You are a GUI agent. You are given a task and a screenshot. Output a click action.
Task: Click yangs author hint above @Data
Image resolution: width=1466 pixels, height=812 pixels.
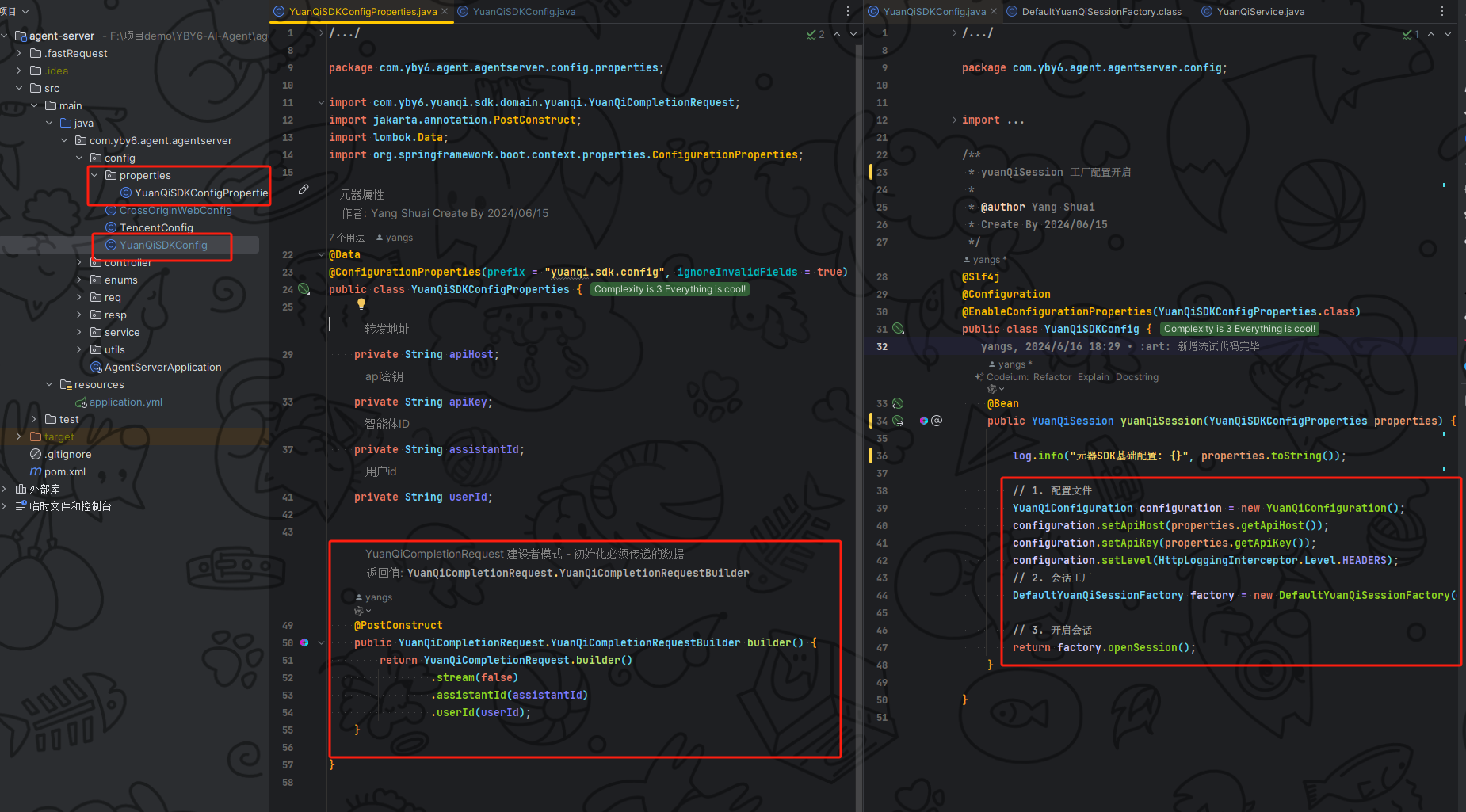pos(394,238)
